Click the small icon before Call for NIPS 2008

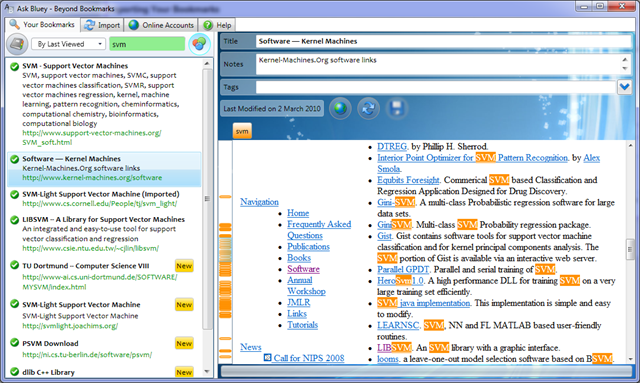267,357
